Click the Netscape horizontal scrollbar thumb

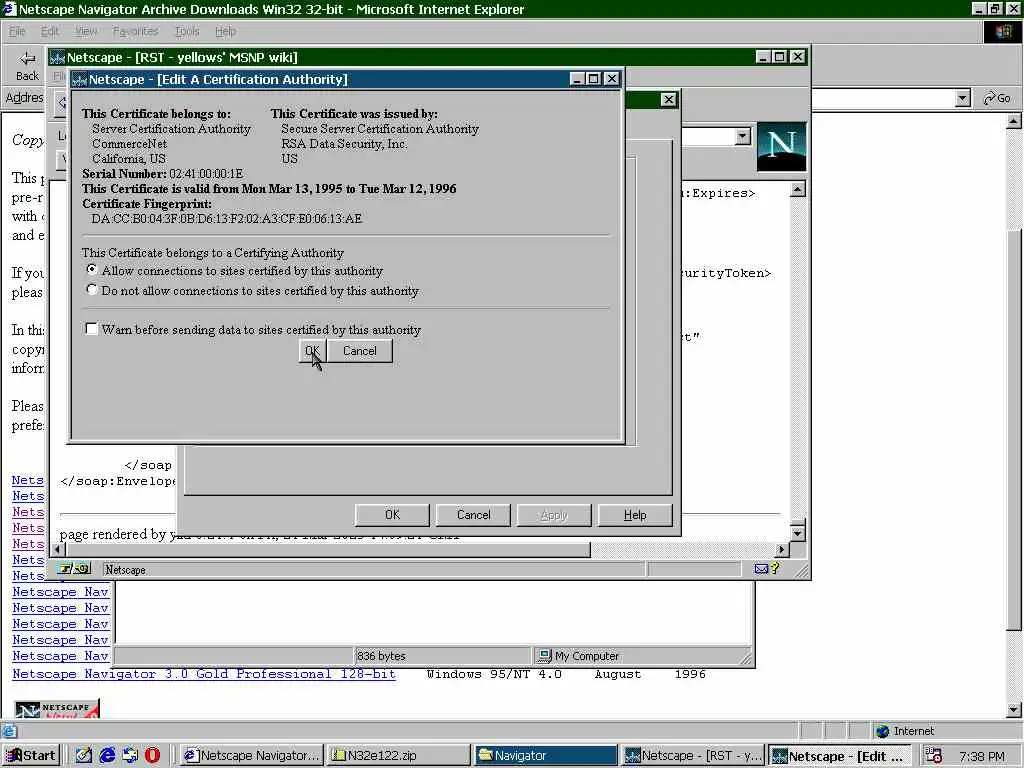[328, 550]
